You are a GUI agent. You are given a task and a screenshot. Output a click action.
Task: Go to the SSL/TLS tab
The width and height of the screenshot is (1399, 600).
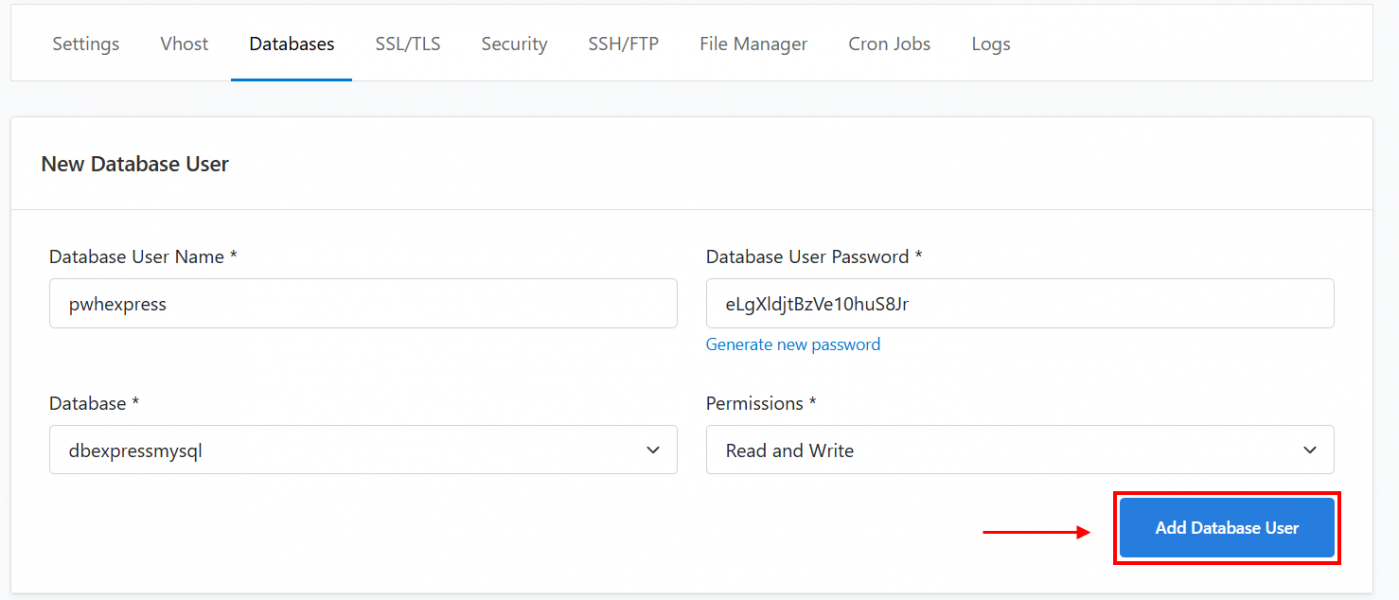(408, 44)
